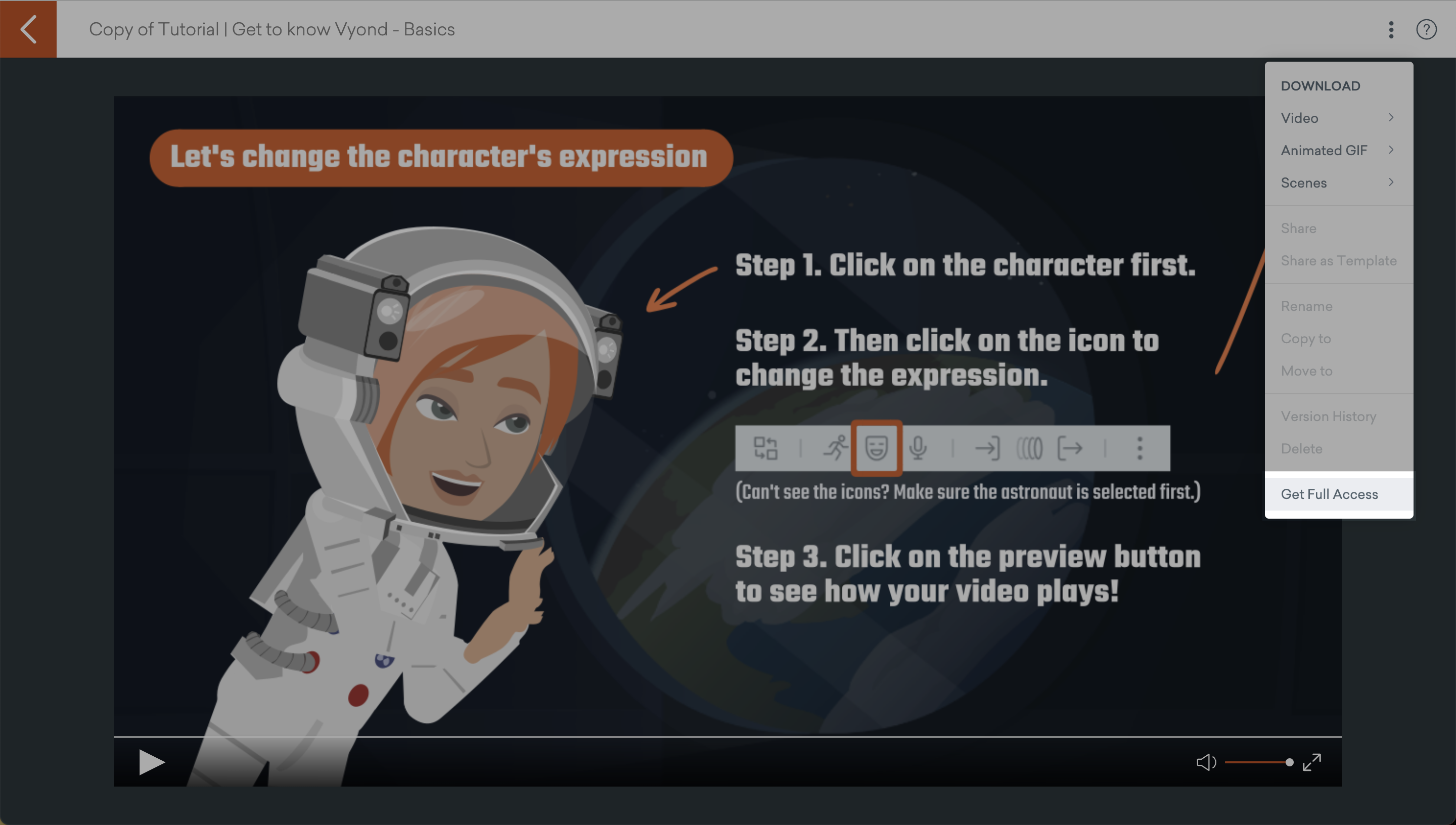Image resolution: width=1456 pixels, height=825 pixels.
Task: Enter fullscreen video mode
Action: tap(1311, 762)
